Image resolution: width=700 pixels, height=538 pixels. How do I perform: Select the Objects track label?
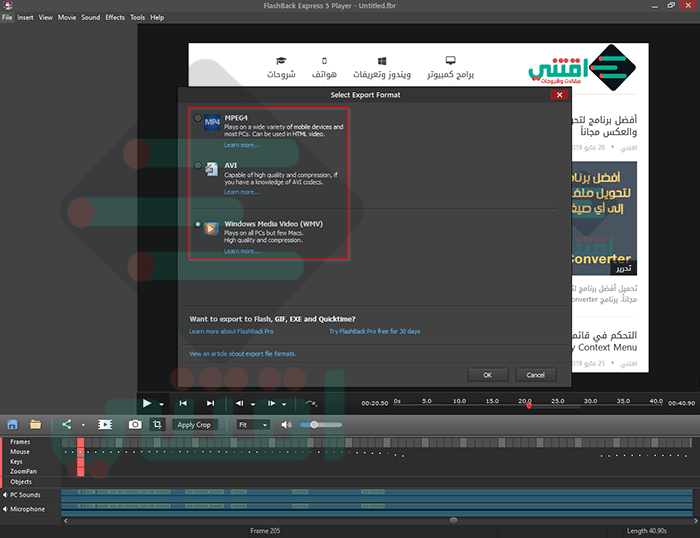(x=21, y=481)
